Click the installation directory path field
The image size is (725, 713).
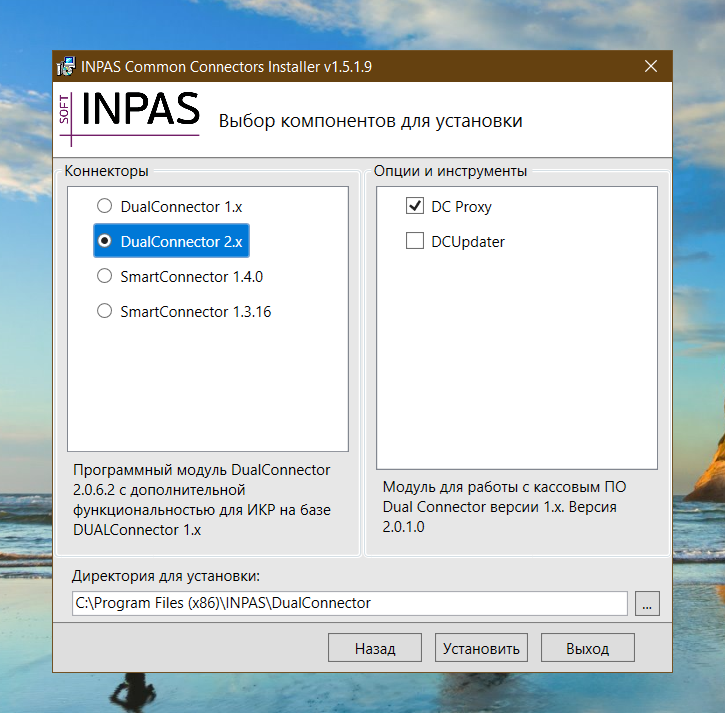coord(349,603)
